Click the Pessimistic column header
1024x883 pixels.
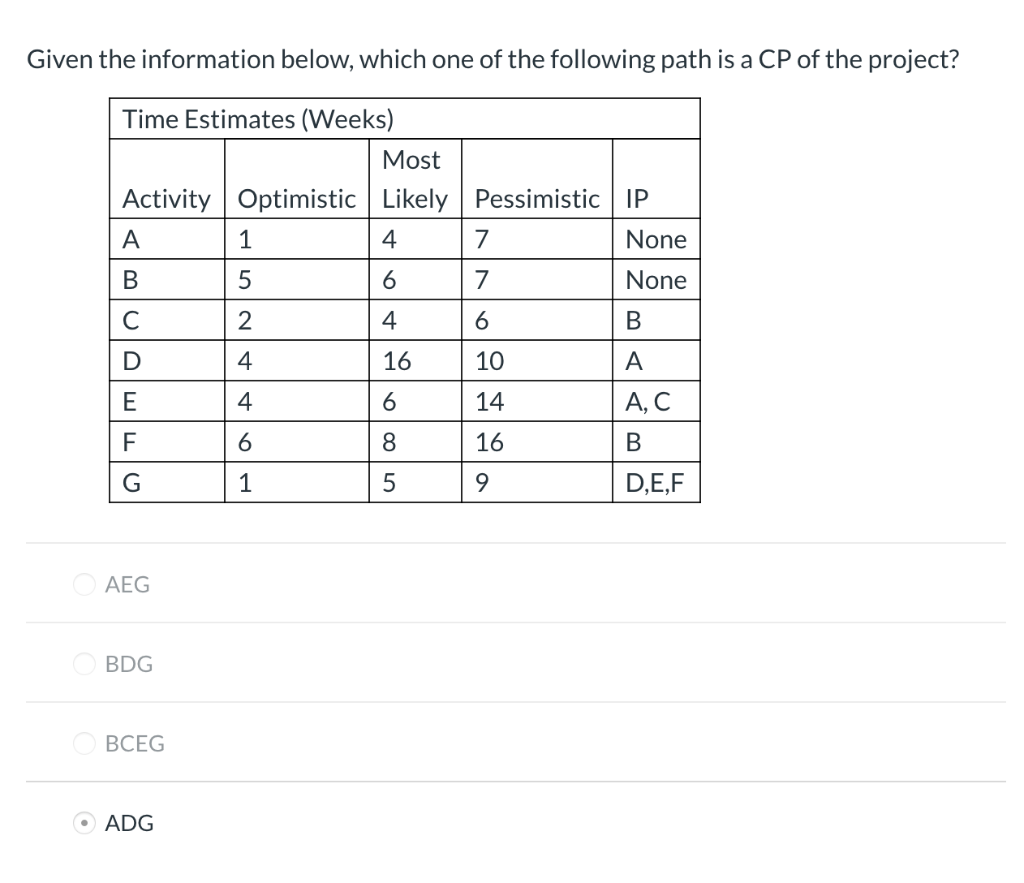click(x=537, y=179)
